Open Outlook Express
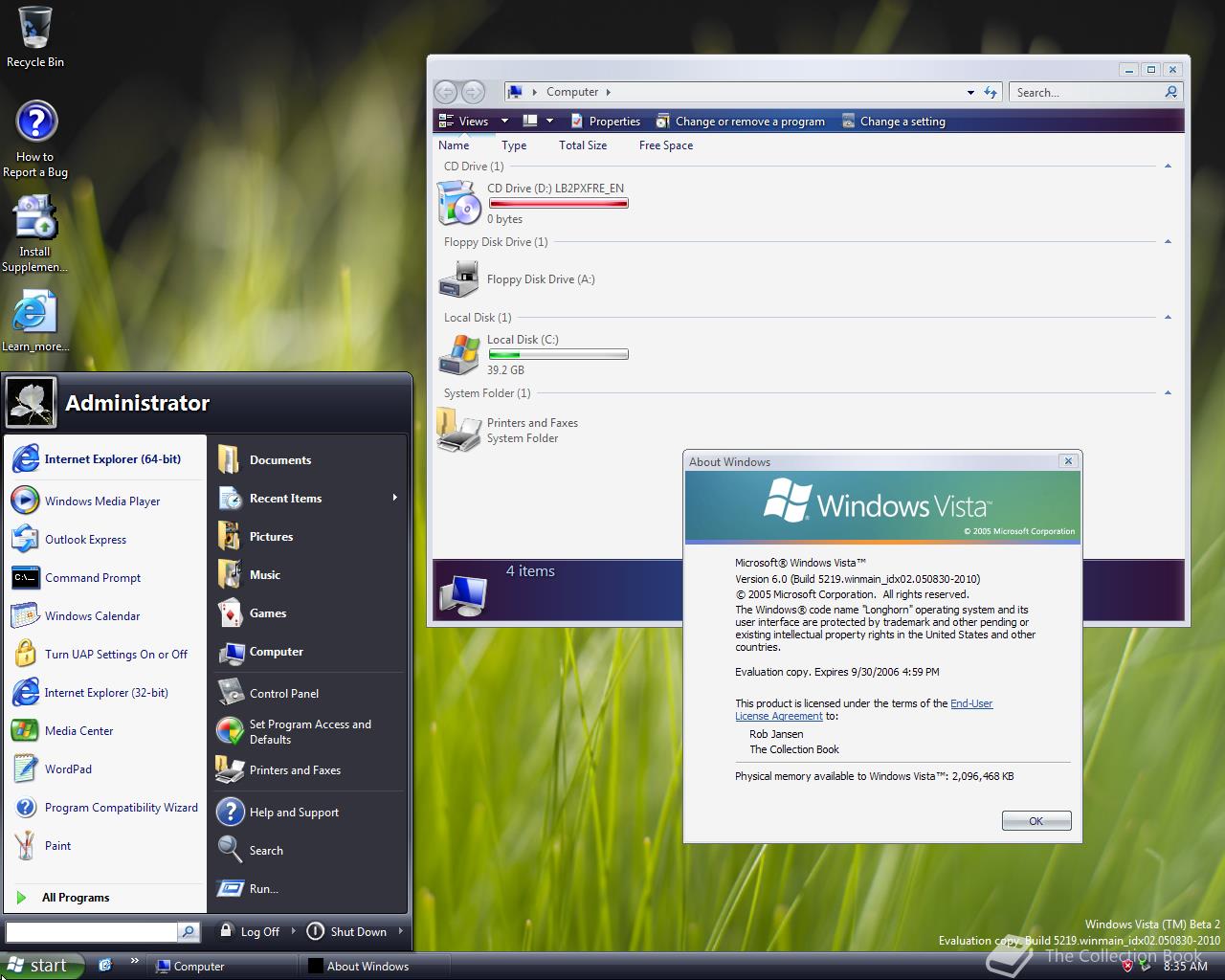The height and width of the screenshot is (980, 1225). point(105,539)
